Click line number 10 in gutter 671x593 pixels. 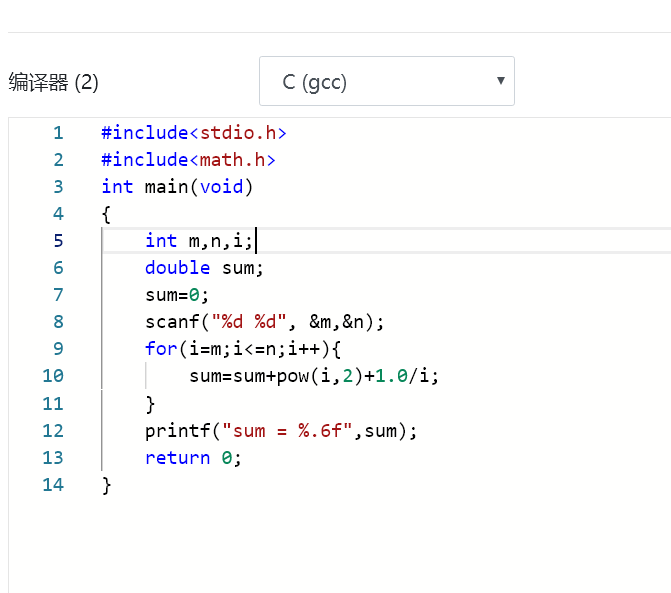53,376
